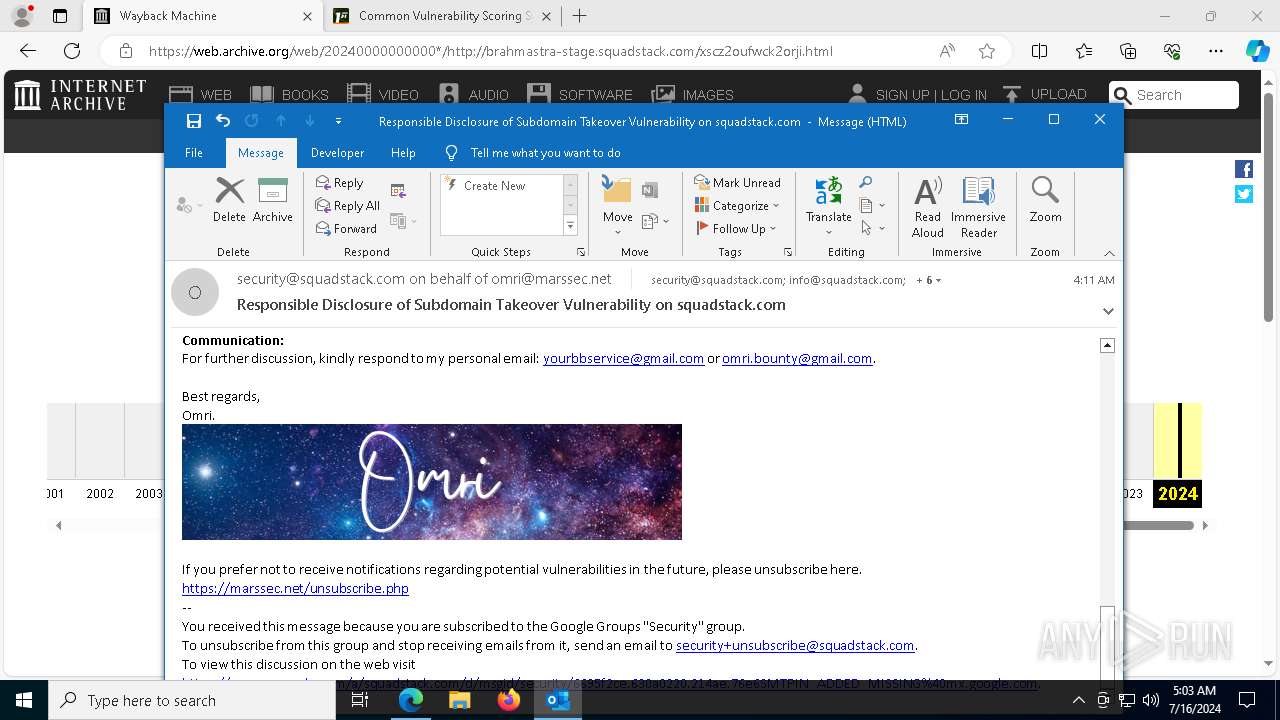Open Windows Start menu
Screen dimensions: 1280x720
point(24,700)
